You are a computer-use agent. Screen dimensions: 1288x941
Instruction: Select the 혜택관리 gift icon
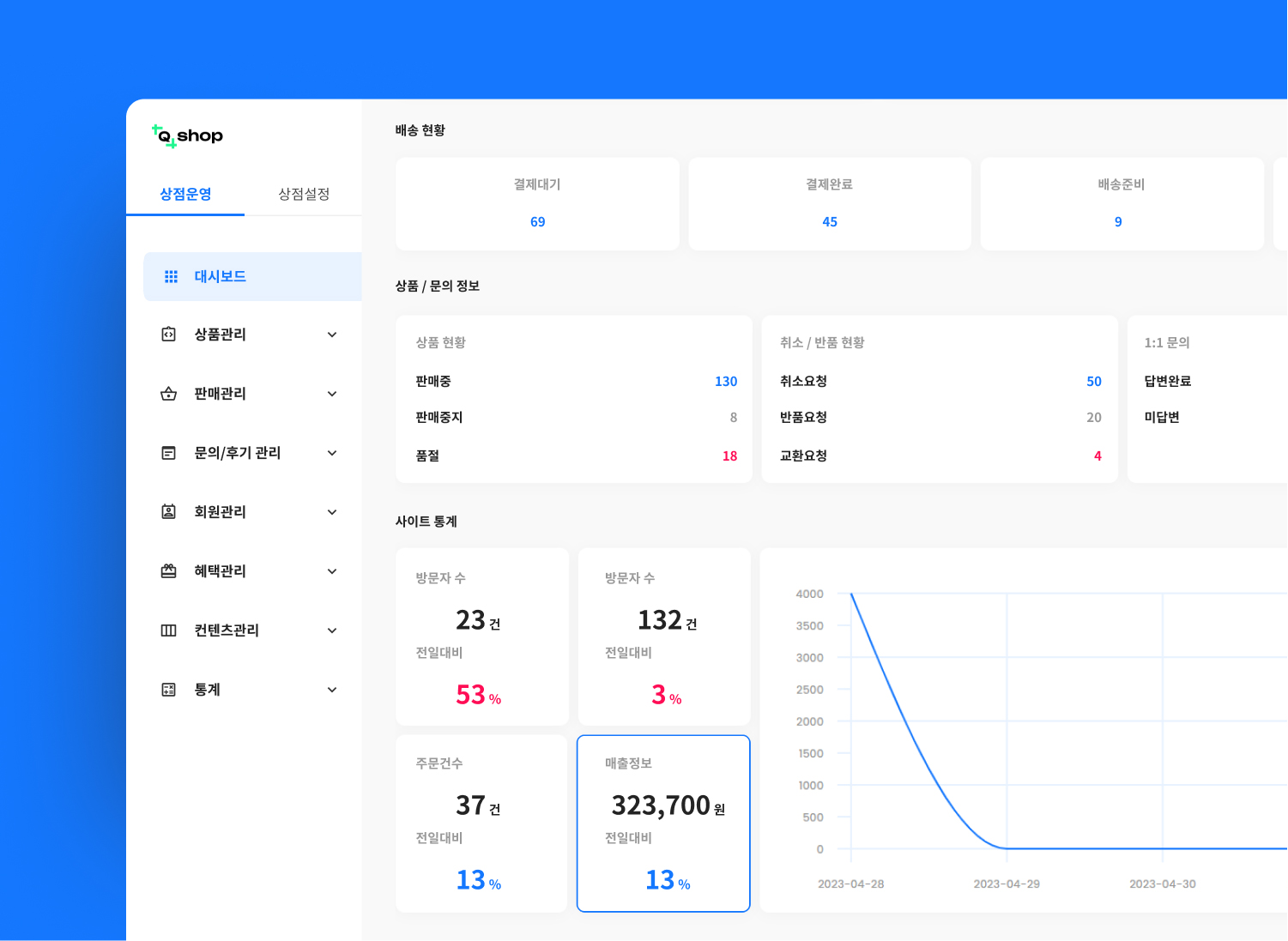pyautogui.click(x=169, y=571)
